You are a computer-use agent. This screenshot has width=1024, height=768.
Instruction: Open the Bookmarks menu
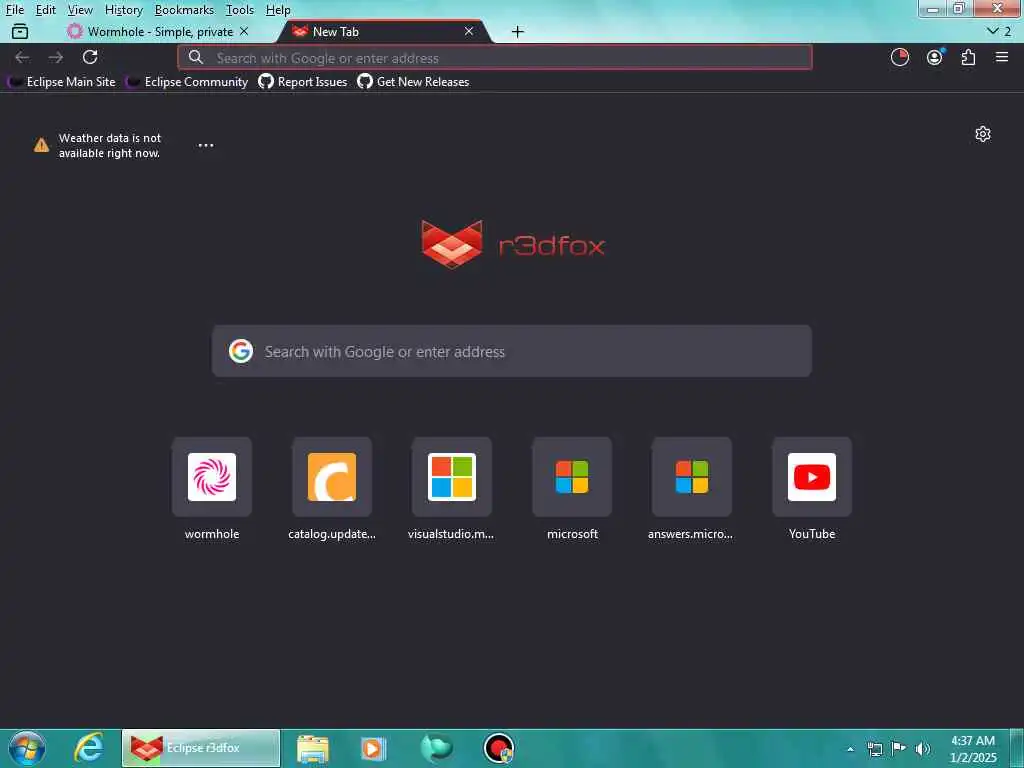(184, 10)
